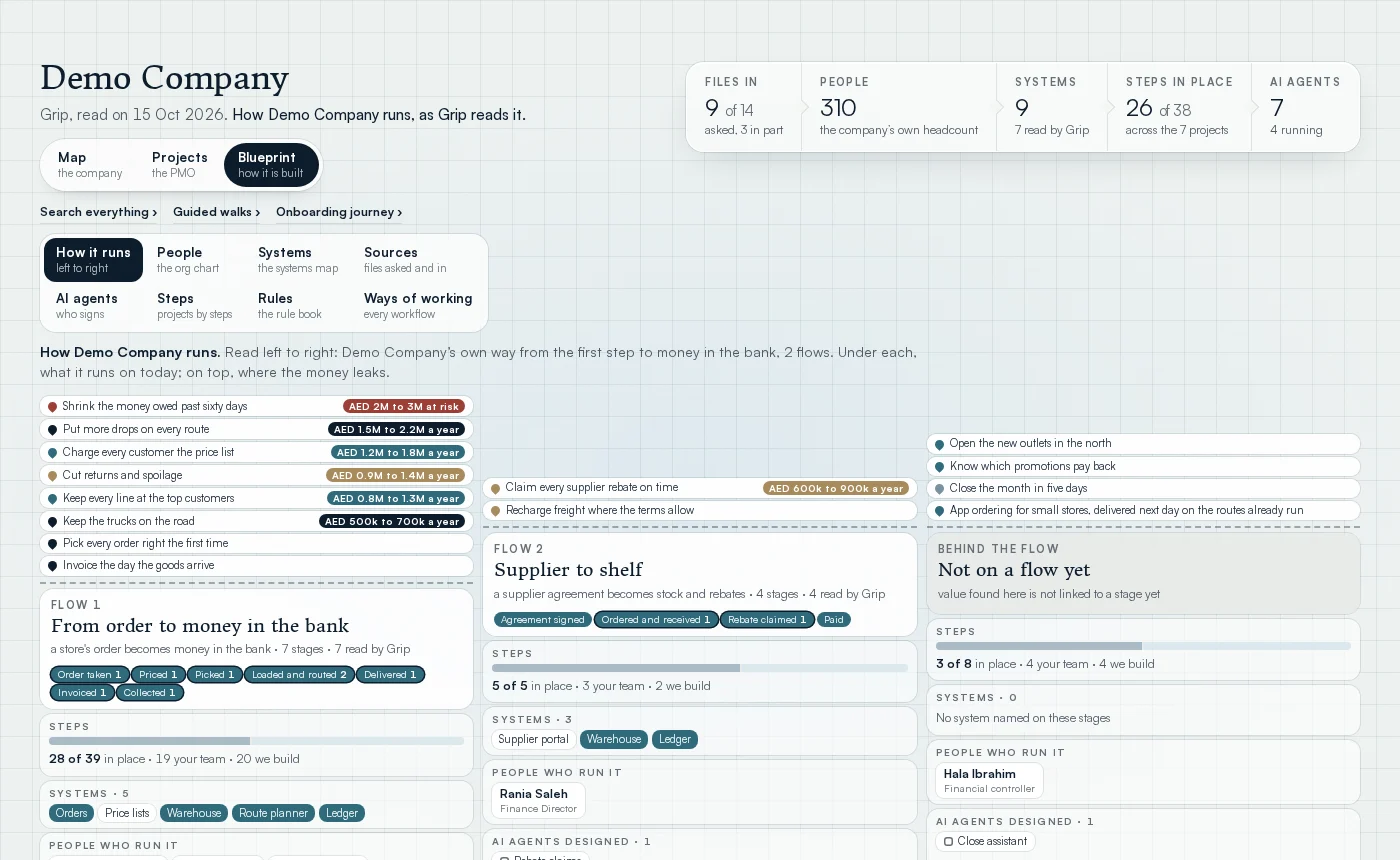1400x860 pixels.
Task: Switch to the Steps view
Action: coord(194,306)
